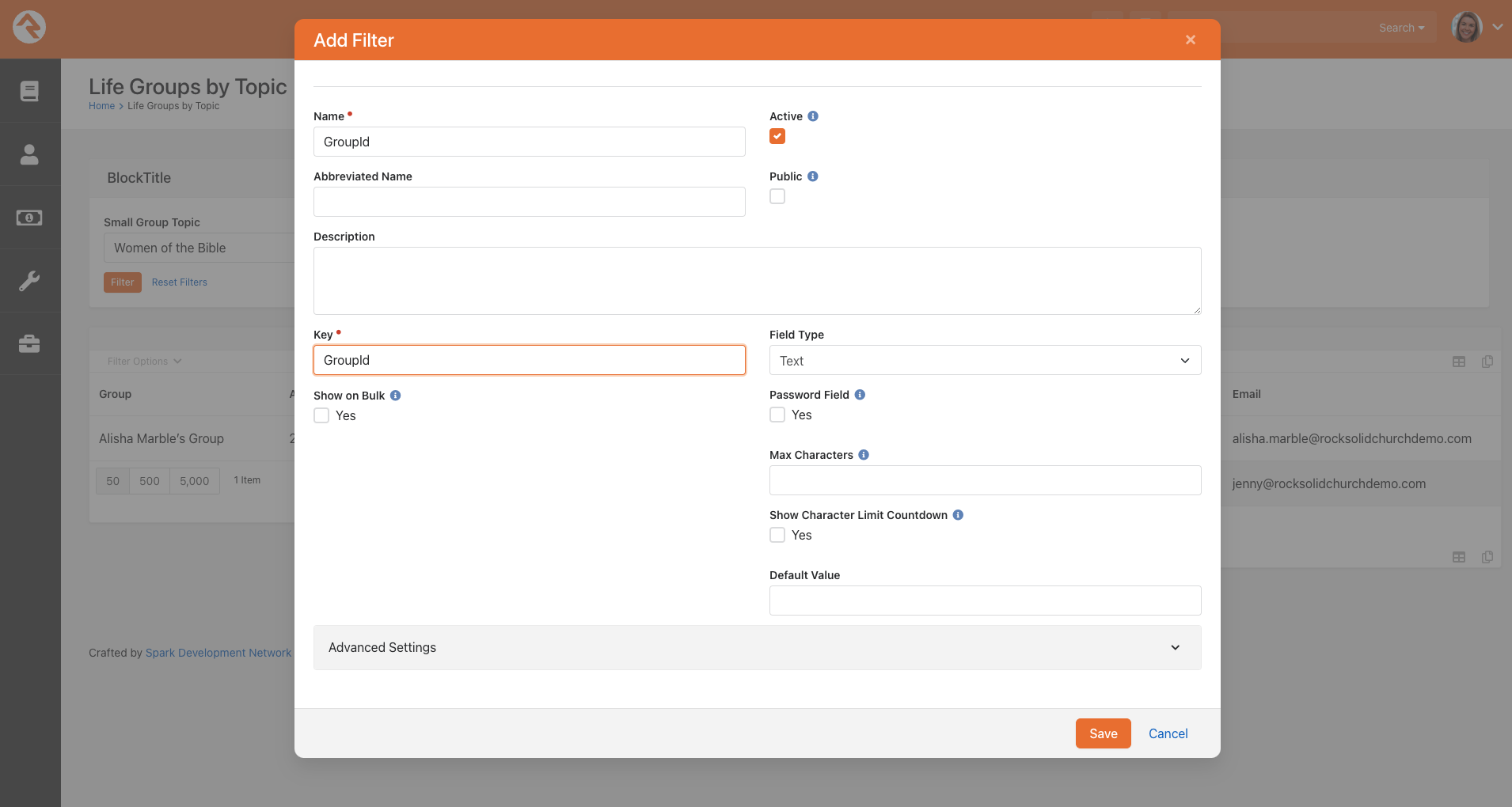Click the Abbreviated Name input field
1512x807 pixels.
529,202
